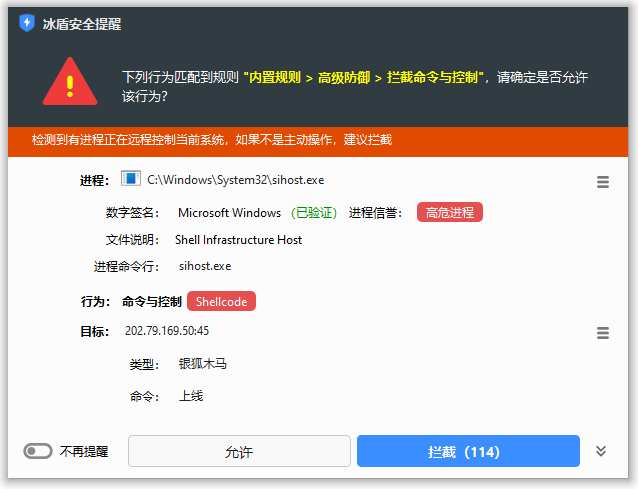Click the 冰盾 shield logo icon
This screenshot has height=489, width=638.
tap(27, 23)
